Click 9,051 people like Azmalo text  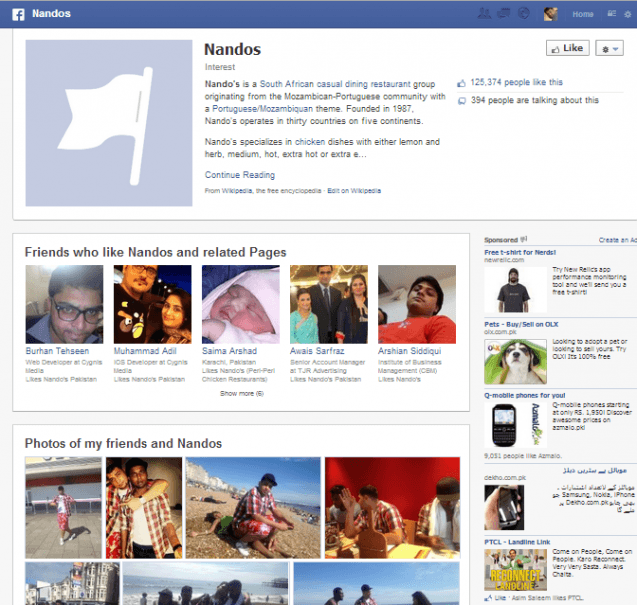tap(522, 456)
